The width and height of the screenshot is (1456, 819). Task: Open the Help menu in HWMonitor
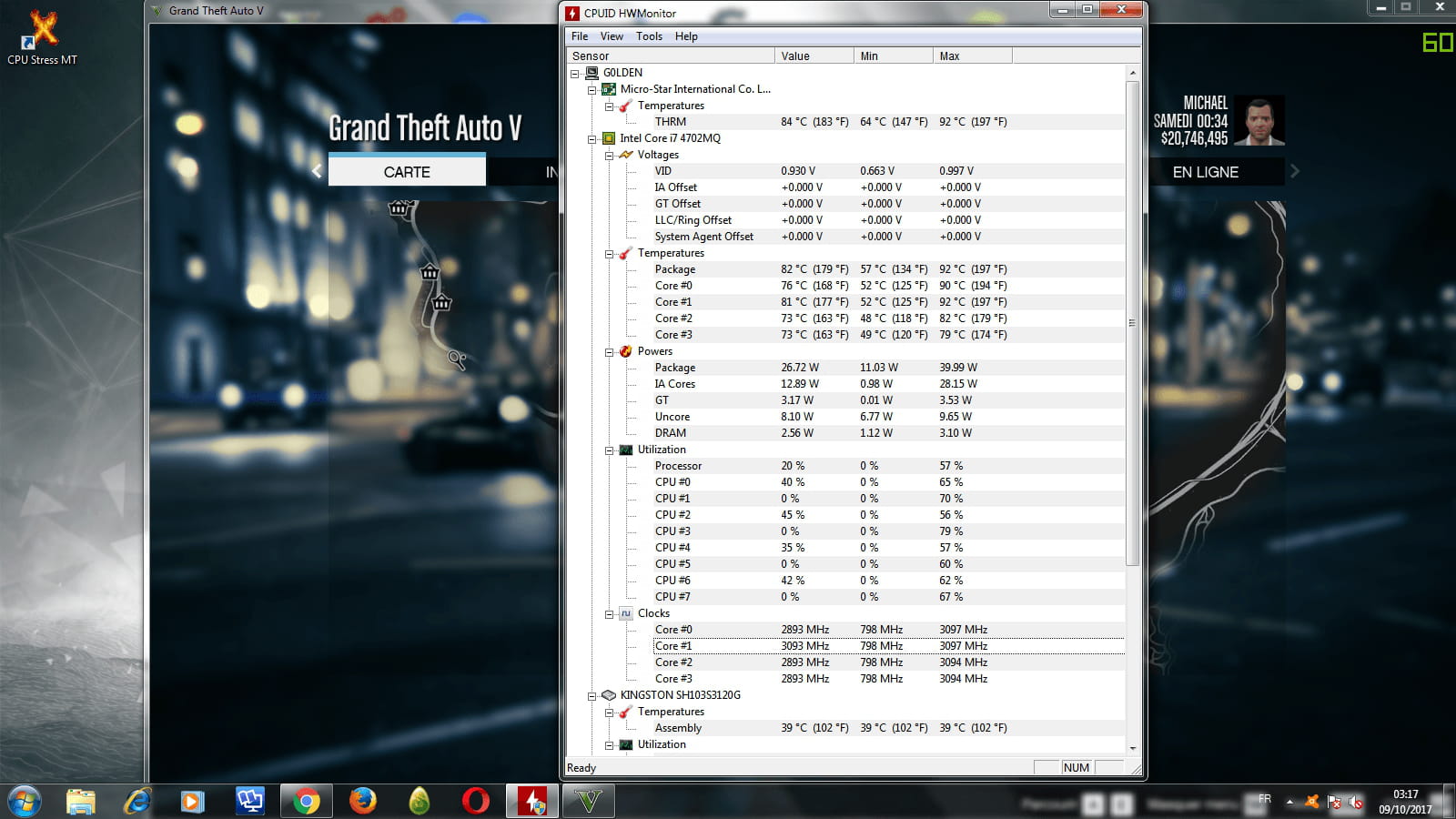(686, 36)
